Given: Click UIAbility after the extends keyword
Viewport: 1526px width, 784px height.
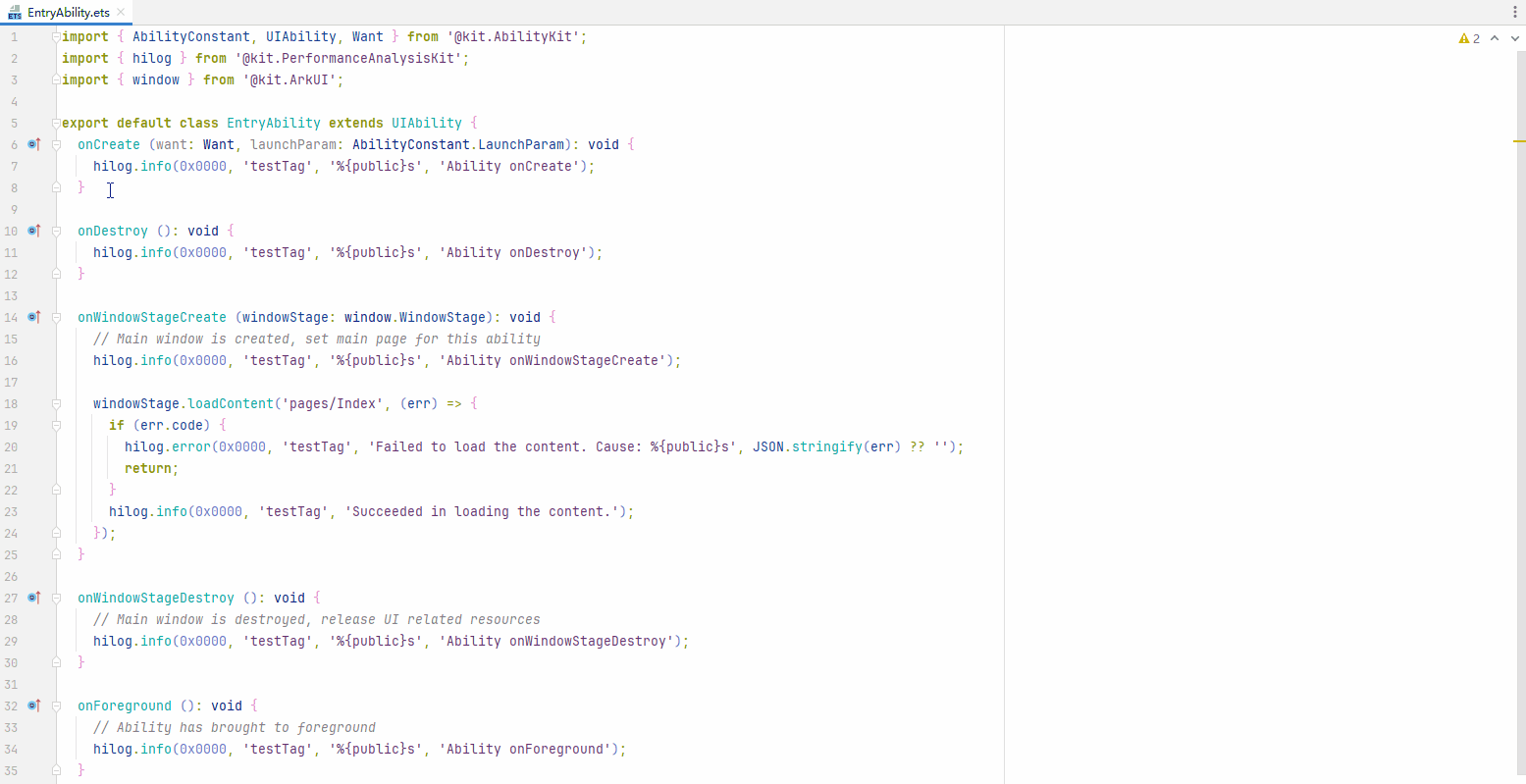Looking at the screenshot, I should (427, 123).
